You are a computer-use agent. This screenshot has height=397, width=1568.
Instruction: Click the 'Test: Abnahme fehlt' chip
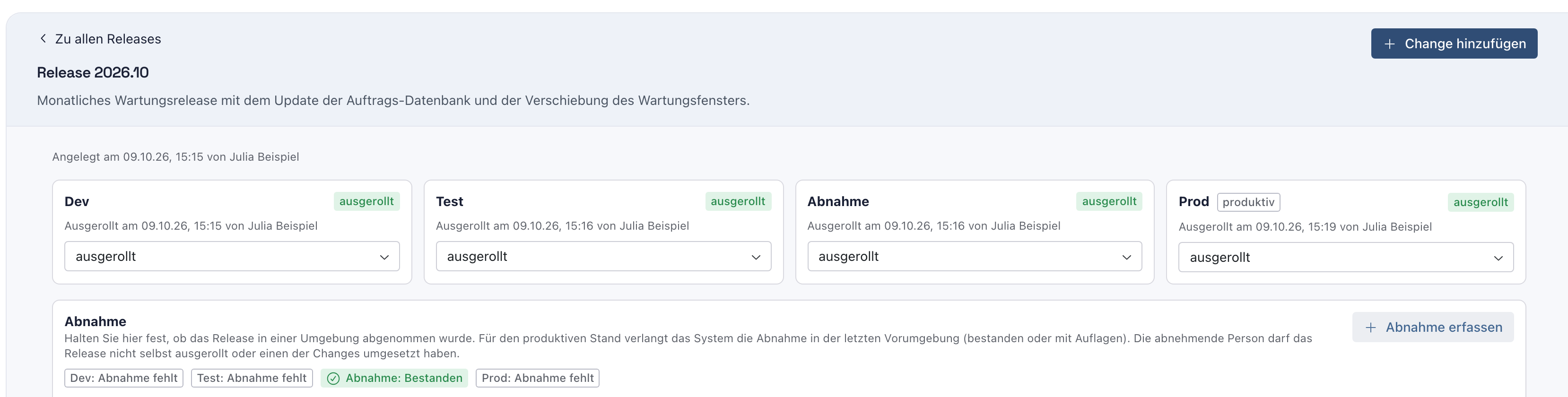pyautogui.click(x=252, y=378)
